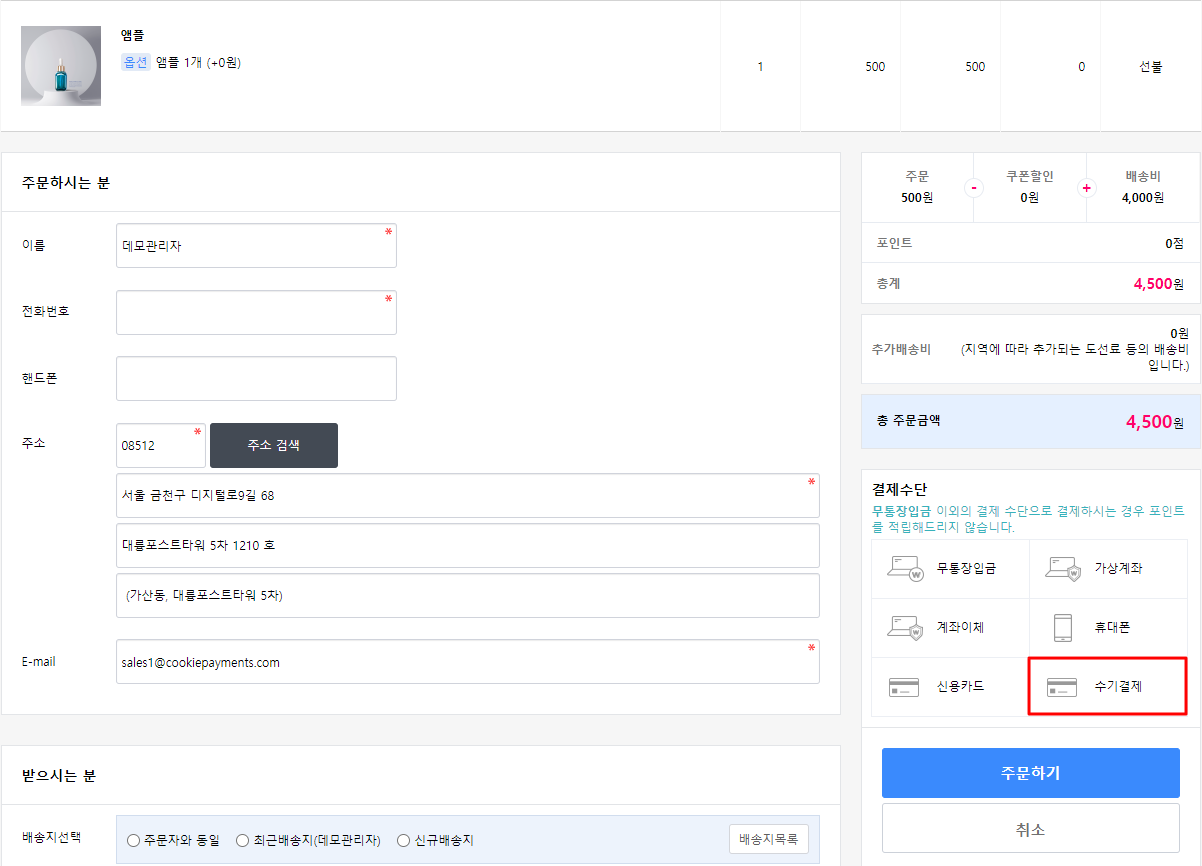Choose 신규배송지 radio button
This screenshot has width=1202, height=866.
403,841
